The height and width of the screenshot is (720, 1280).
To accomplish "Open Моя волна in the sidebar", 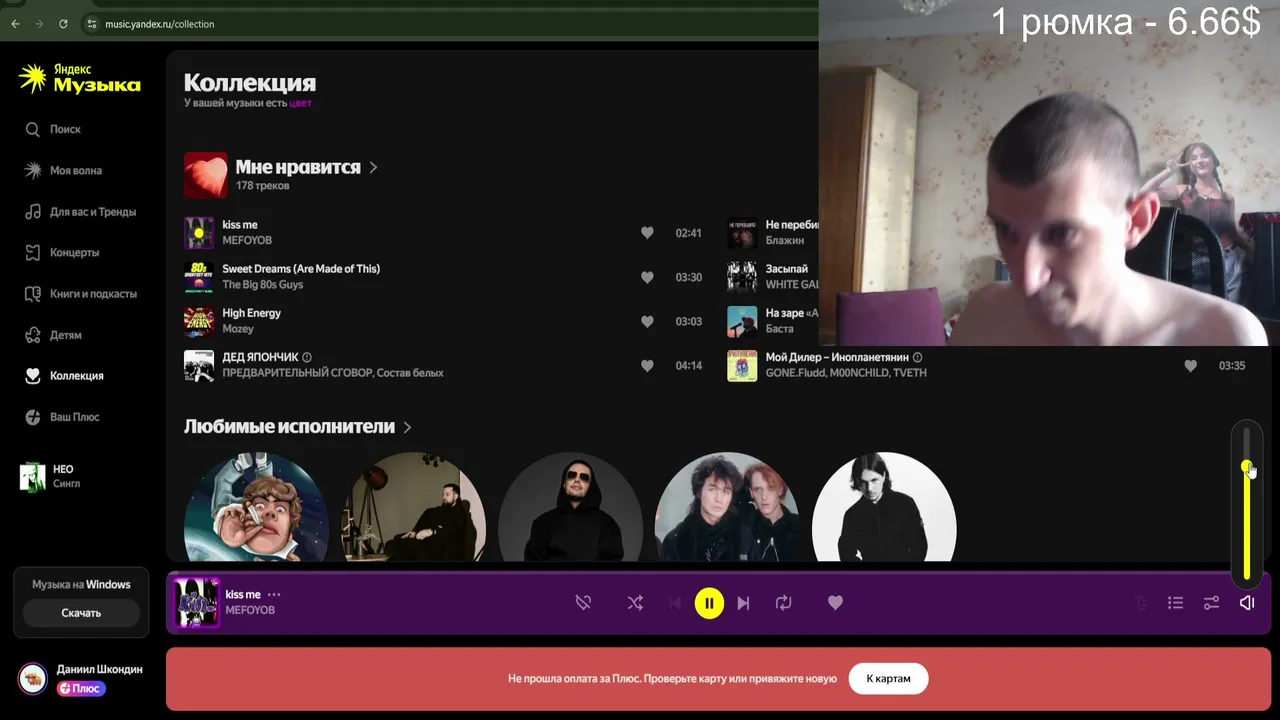I will [76, 170].
